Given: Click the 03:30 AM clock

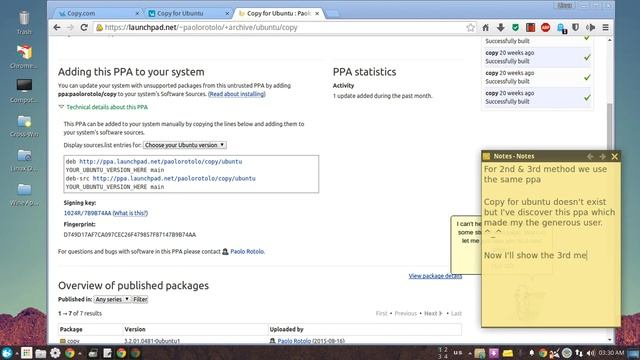Looking at the screenshot, I should click(x=611, y=353).
